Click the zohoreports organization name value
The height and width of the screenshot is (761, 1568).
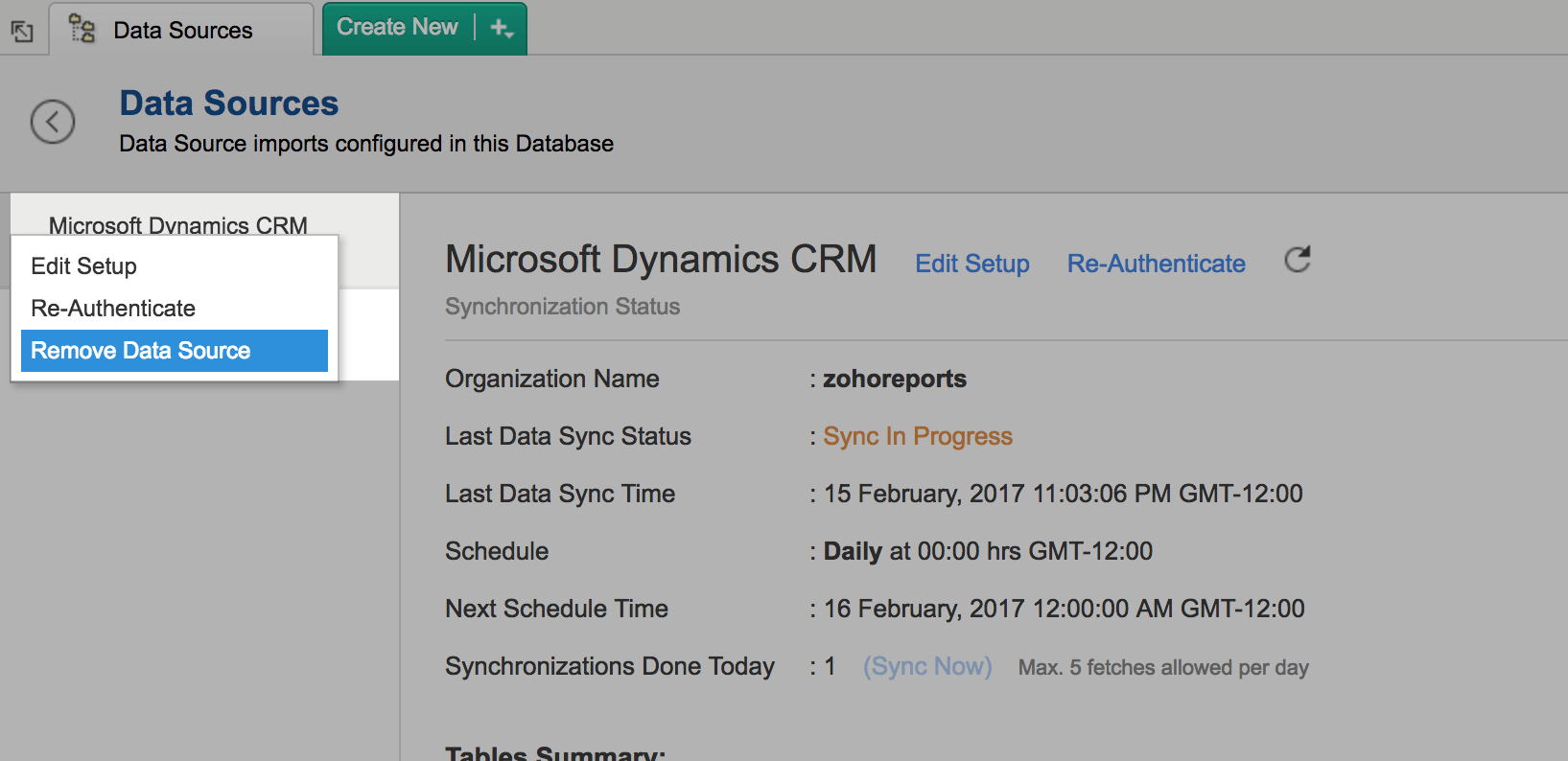point(894,379)
